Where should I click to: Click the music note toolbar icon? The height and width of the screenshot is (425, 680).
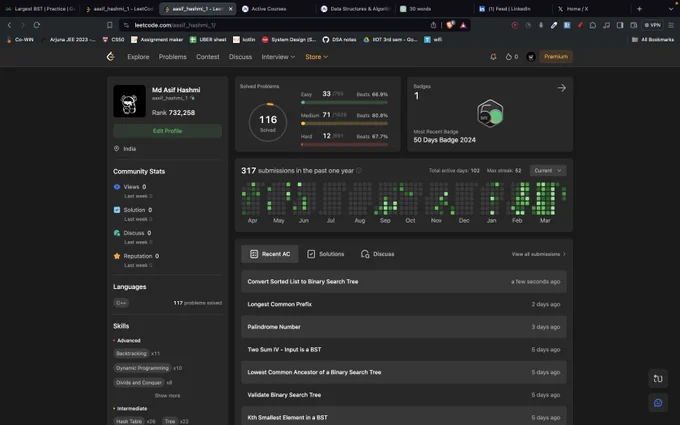point(606,25)
